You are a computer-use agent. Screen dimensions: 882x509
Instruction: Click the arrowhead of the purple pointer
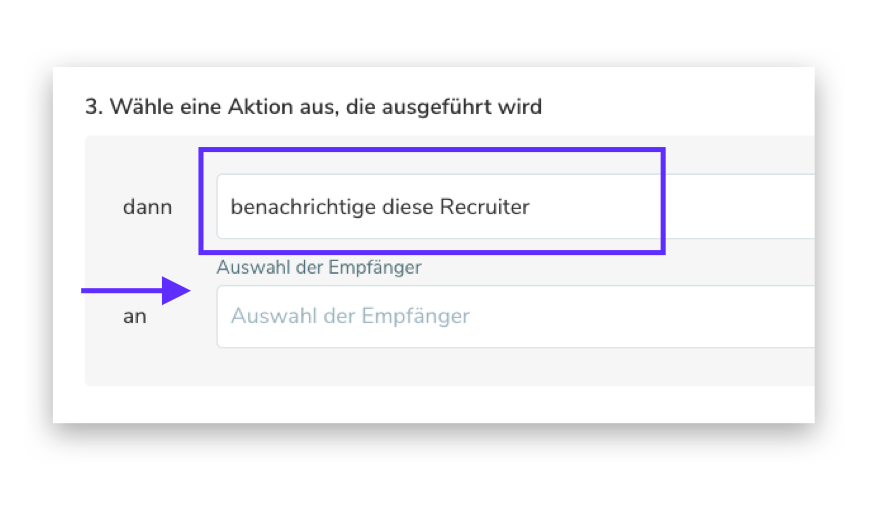tap(177, 291)
